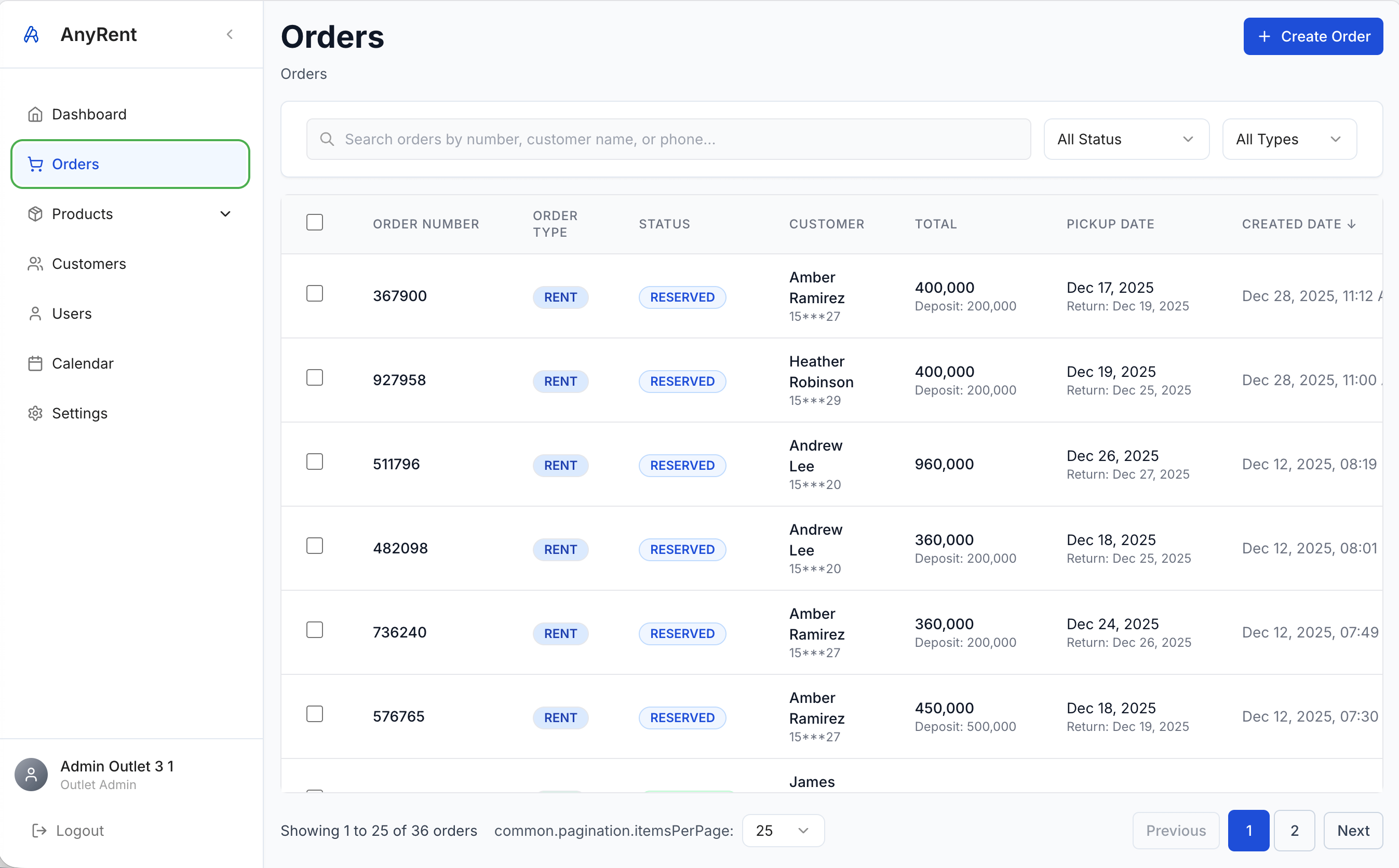Click the Create Order button
The image size is (1399, 868).
tap(1312, 37)
